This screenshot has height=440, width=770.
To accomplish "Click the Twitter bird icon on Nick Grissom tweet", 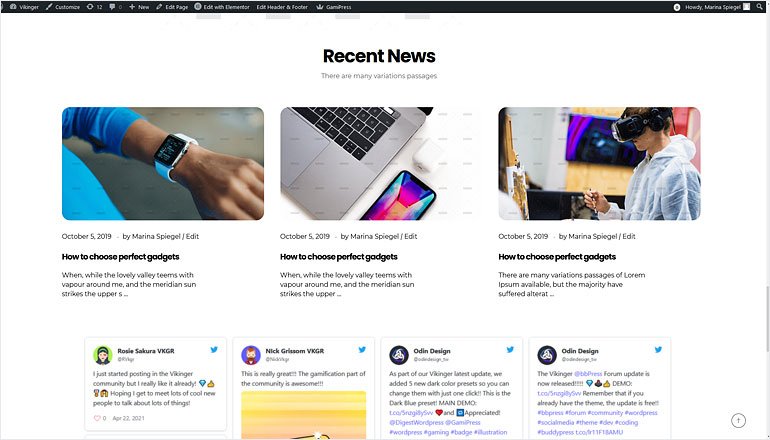I will pyautogui.click(x=362, y=350).
